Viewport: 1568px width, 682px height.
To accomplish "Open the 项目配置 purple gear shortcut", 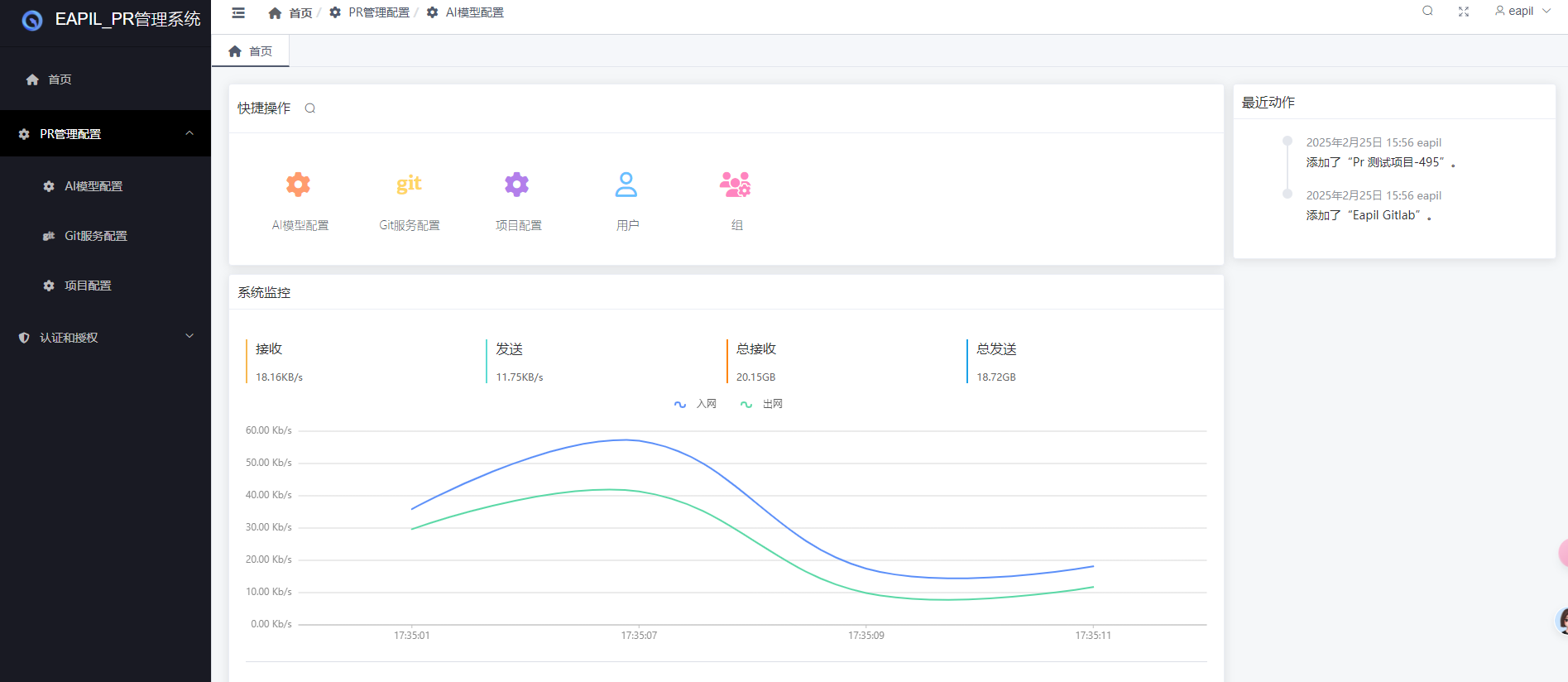I will click(x=517, y=185).
